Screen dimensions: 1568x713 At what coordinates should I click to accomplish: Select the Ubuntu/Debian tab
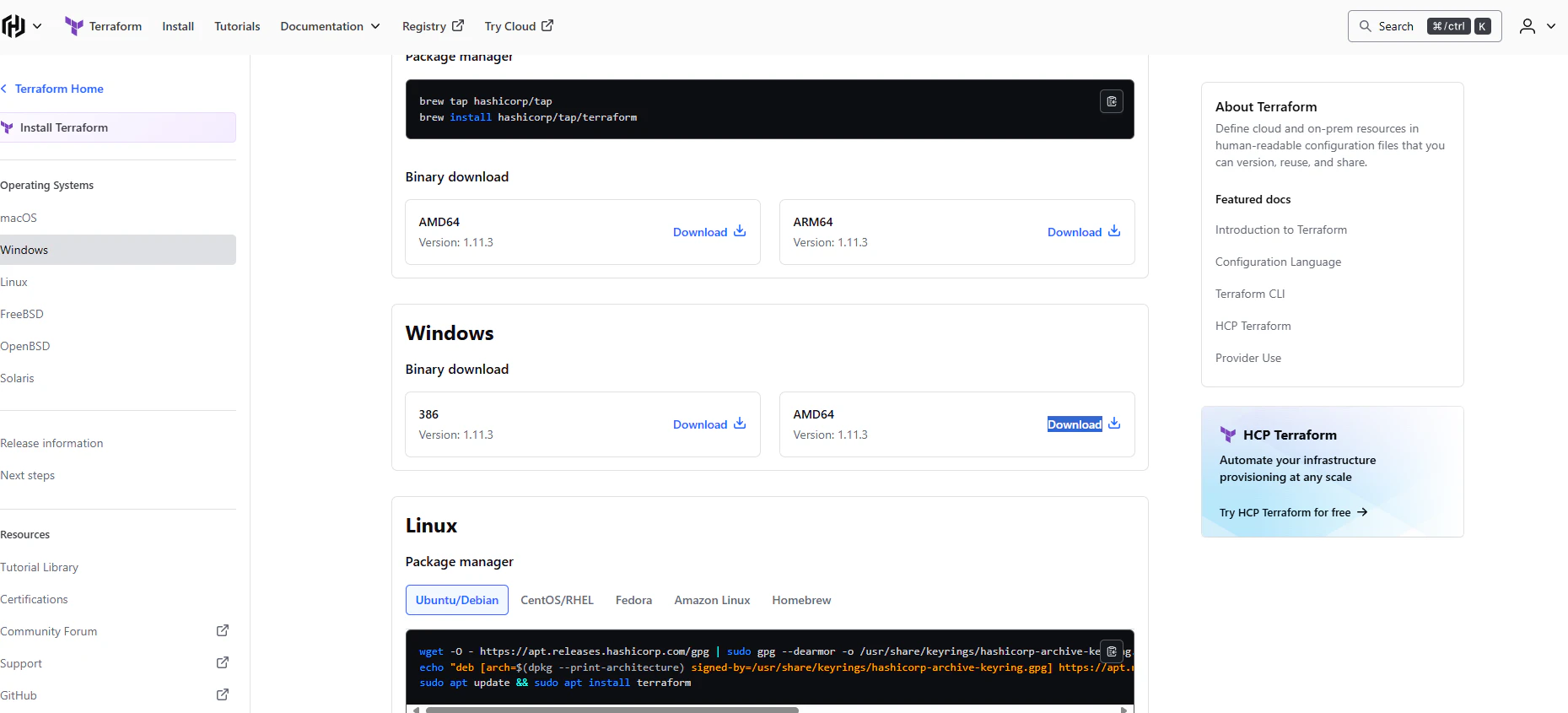click(x=457, y=600)
